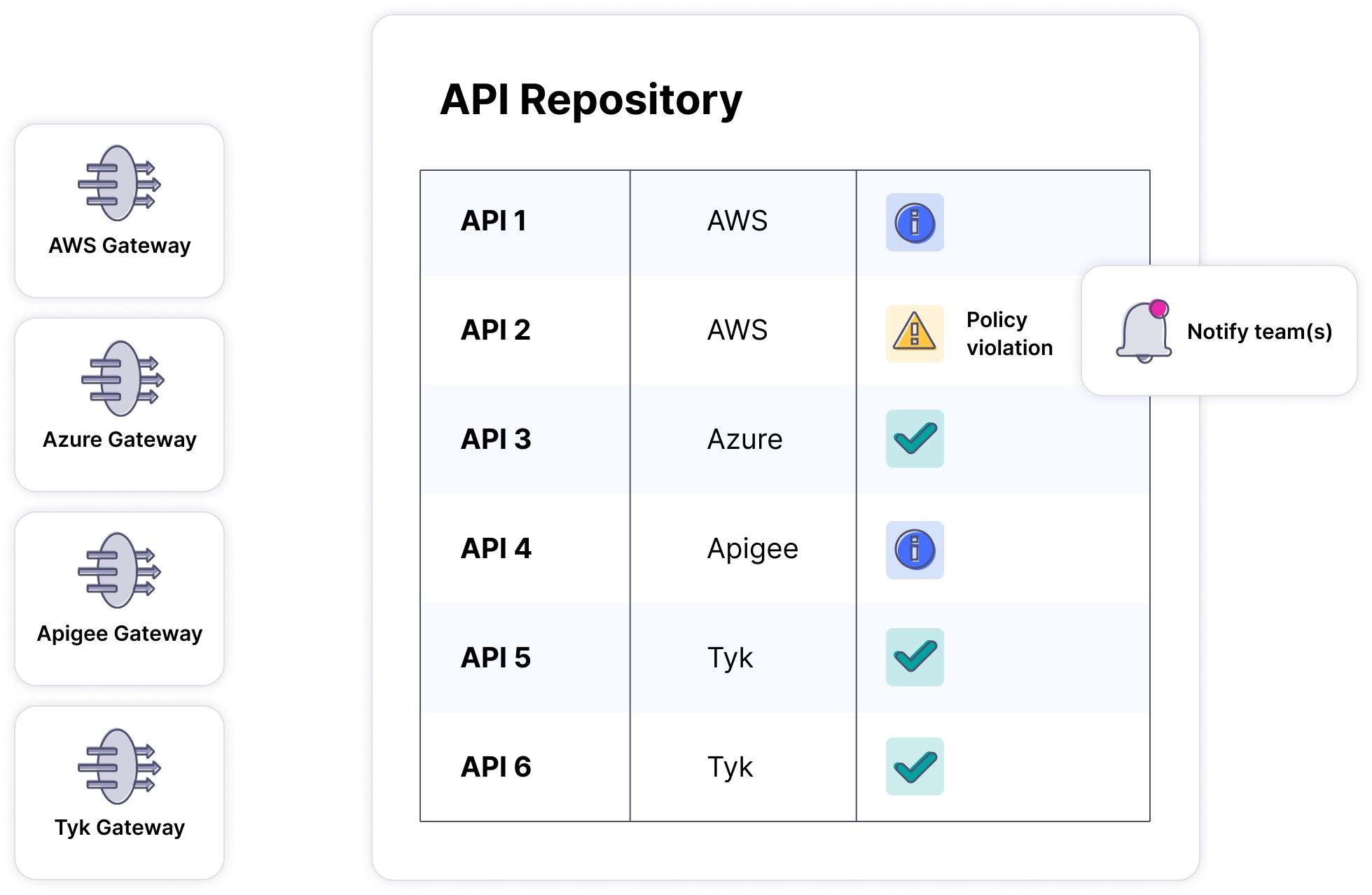Click the green checkmark for API 3

[915, 439]
